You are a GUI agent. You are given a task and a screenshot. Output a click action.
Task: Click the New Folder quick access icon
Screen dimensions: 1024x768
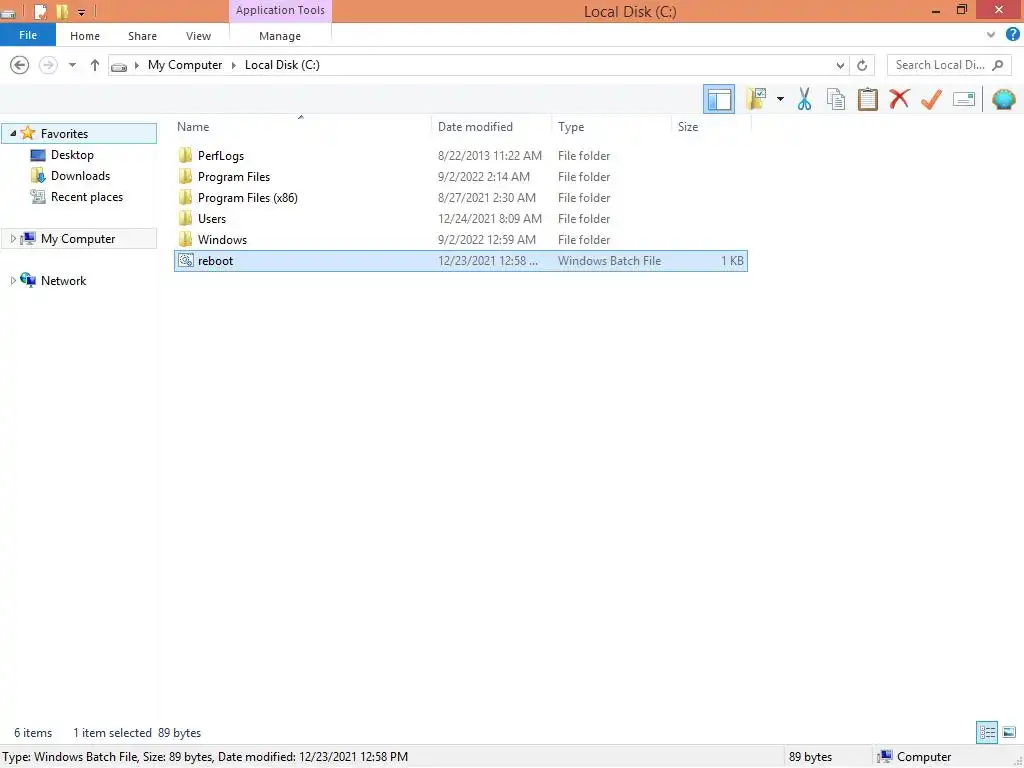click(x=62, y=12)
